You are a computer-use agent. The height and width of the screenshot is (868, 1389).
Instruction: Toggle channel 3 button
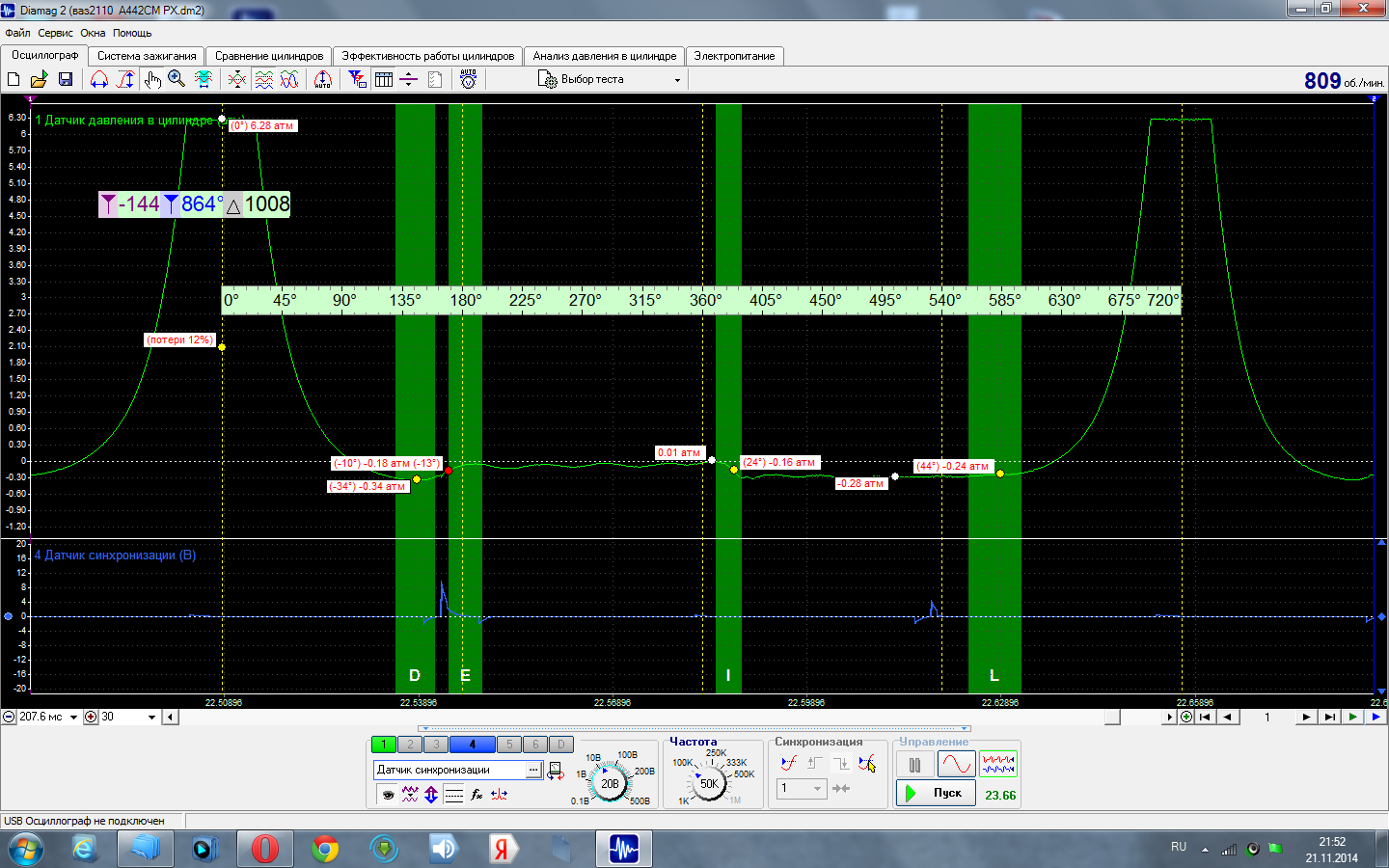[x=436, y=745]
